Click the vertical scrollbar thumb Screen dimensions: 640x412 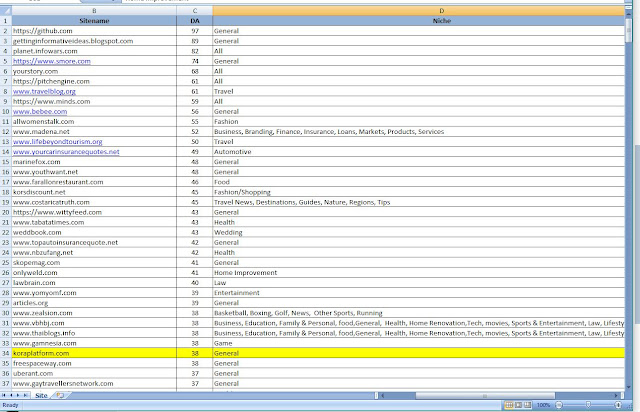click(629, 29)
